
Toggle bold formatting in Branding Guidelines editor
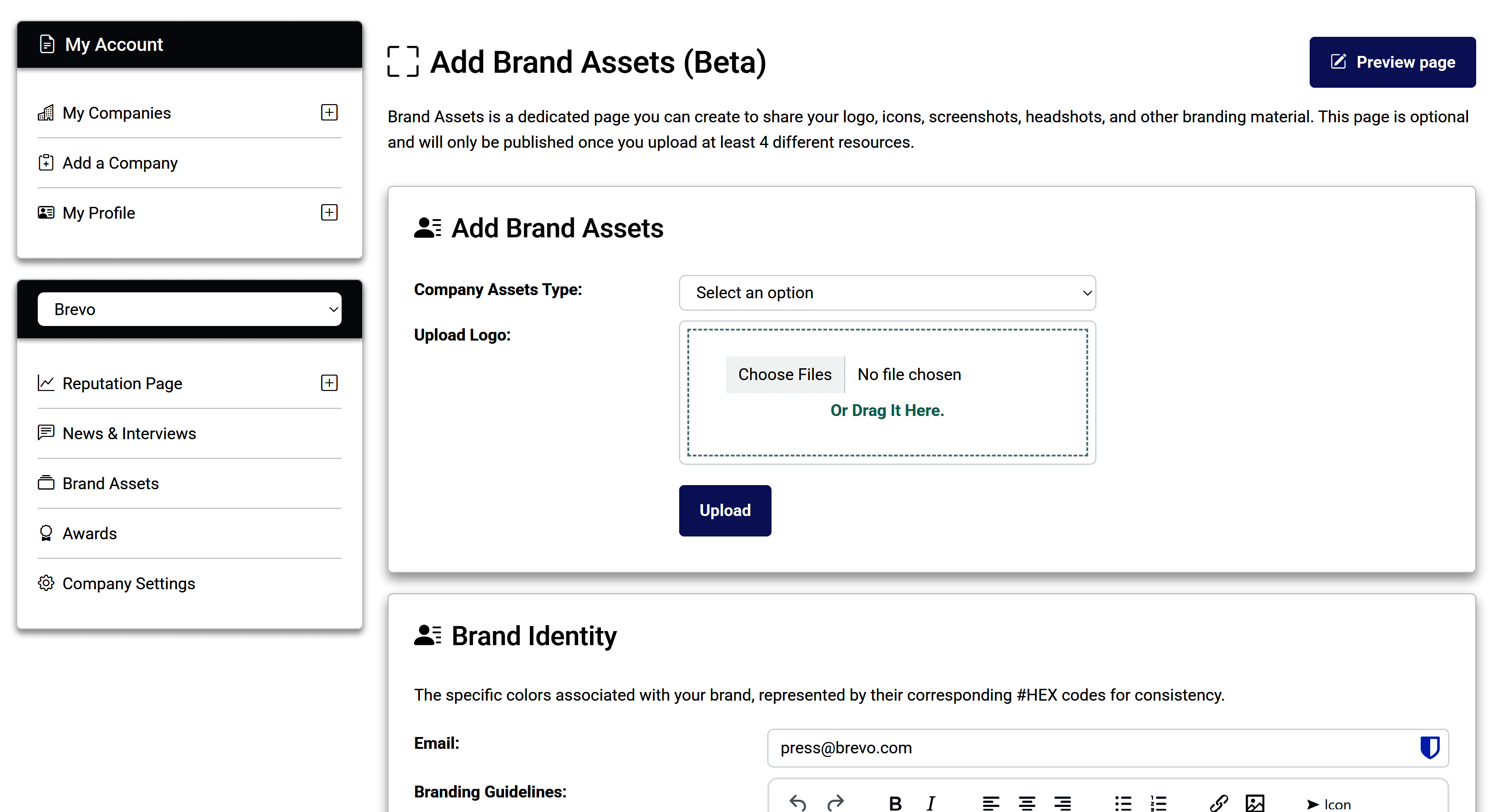895,803
